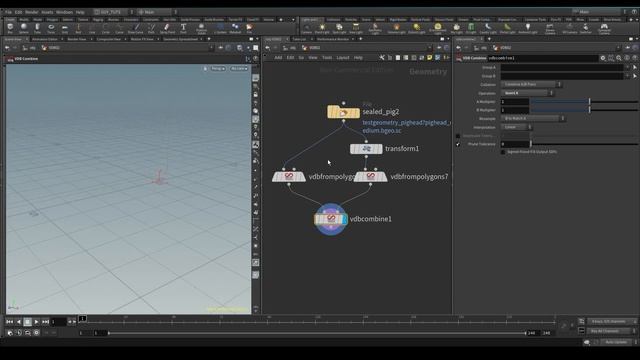
Task: Select the Grid shelf tool
Action: (x=64, y=28)
